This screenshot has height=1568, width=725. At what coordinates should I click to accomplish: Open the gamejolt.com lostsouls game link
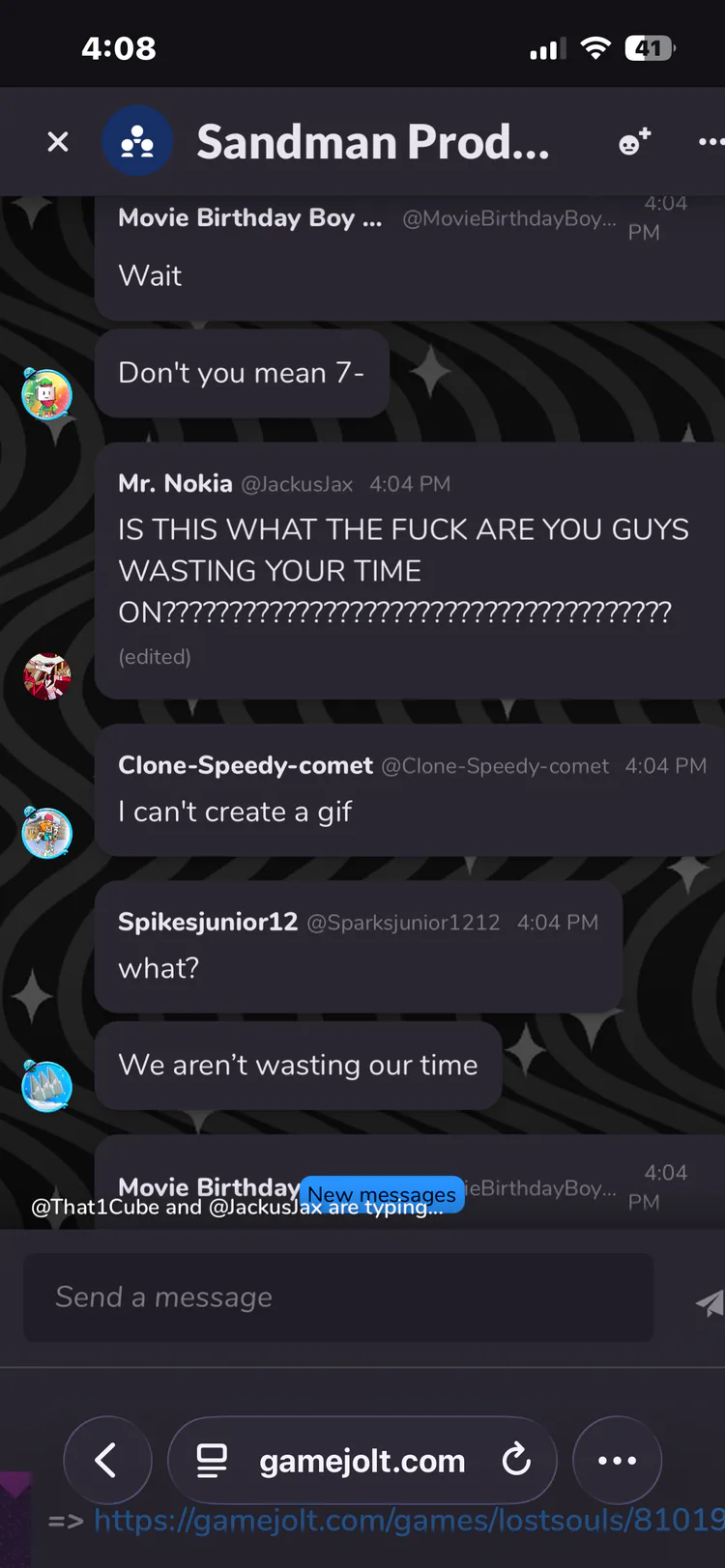409,1521
